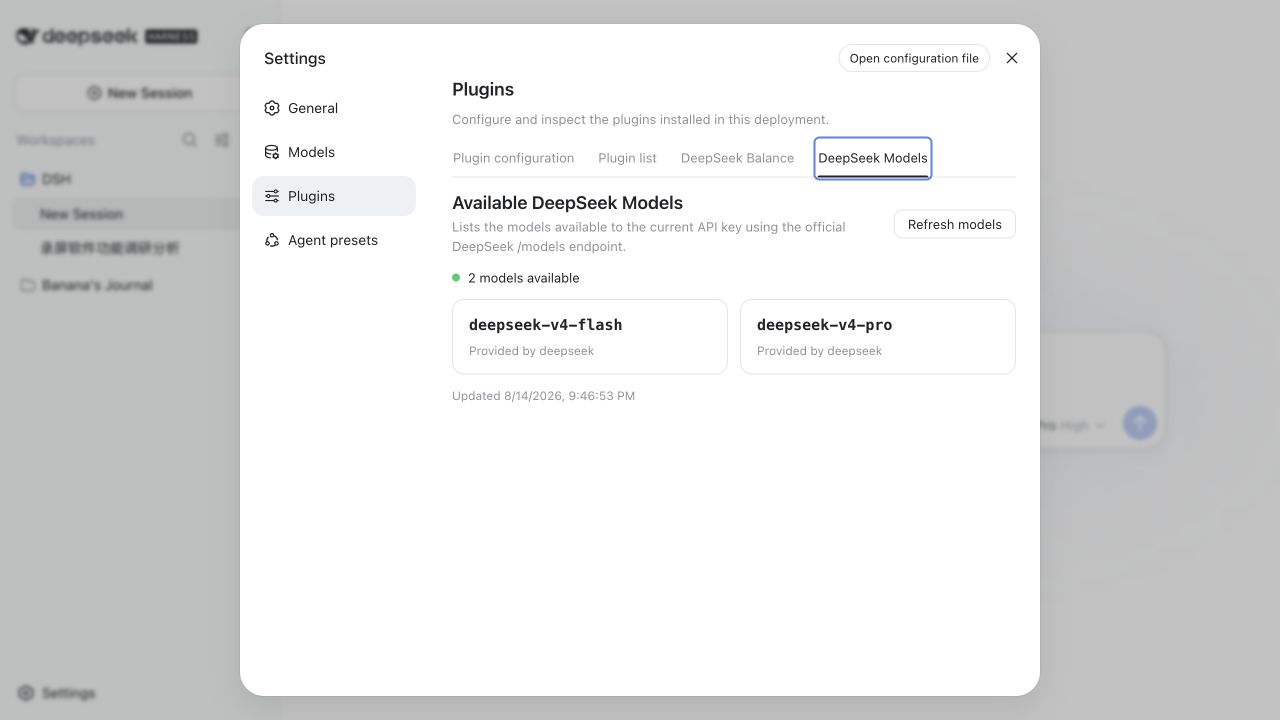The image size is (1280, 720).
Task: Switch to the Plugin list tab
Action: point(627,158)
